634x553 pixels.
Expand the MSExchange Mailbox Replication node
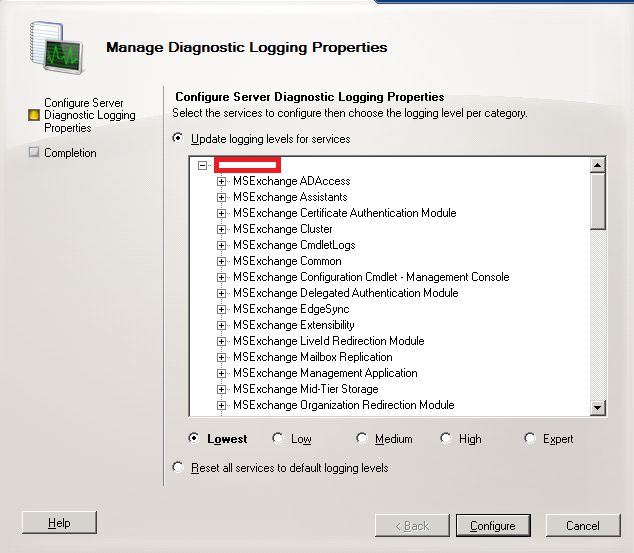(221, 357)
